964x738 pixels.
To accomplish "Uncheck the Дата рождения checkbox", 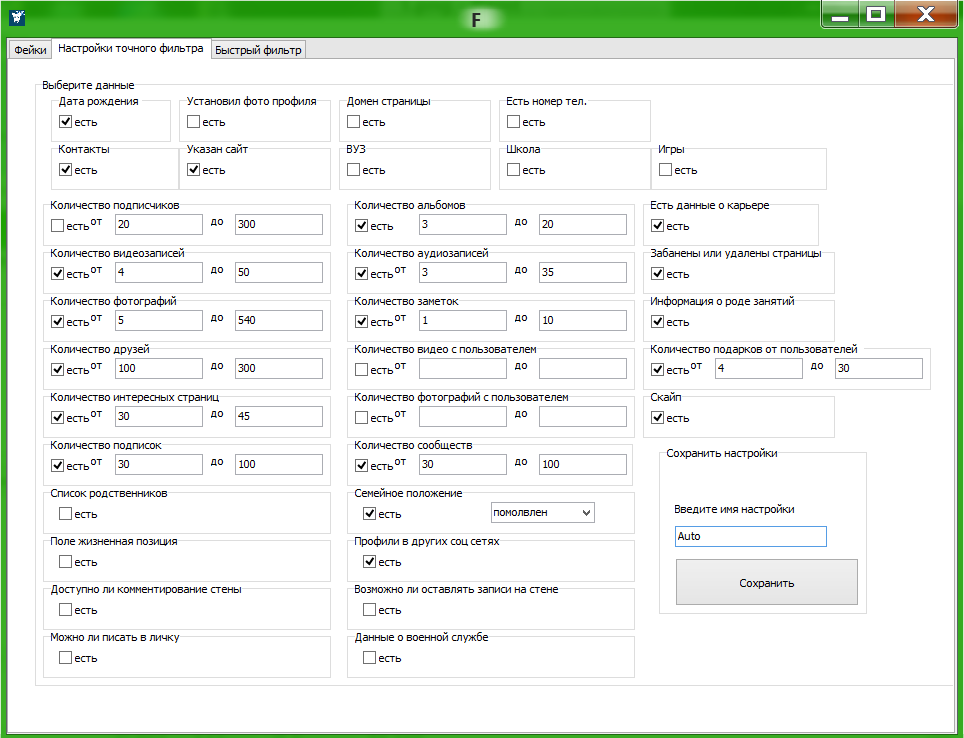I will click(x=66, y=122).
